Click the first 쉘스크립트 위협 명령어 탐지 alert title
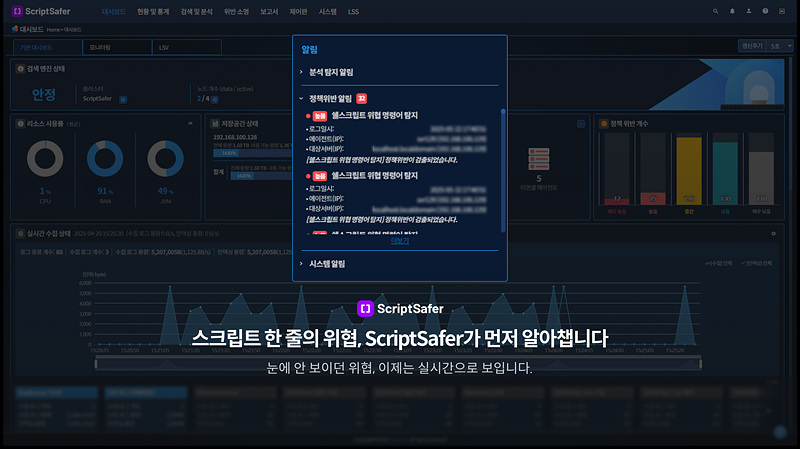Image resolution: width=800 pixels, height=449 pixels. pos(374,116)
